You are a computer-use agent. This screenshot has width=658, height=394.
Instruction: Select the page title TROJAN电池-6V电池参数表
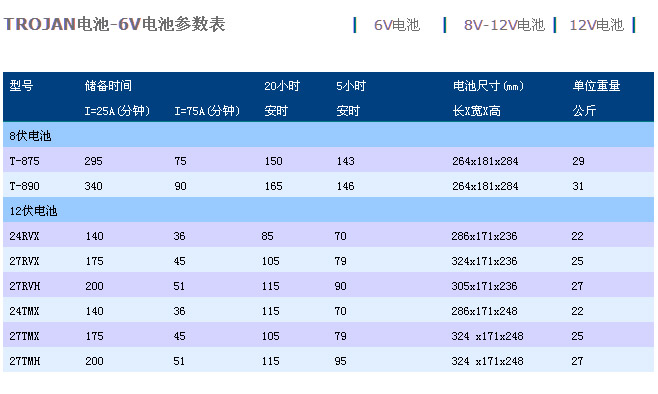[x=115, y=24]
